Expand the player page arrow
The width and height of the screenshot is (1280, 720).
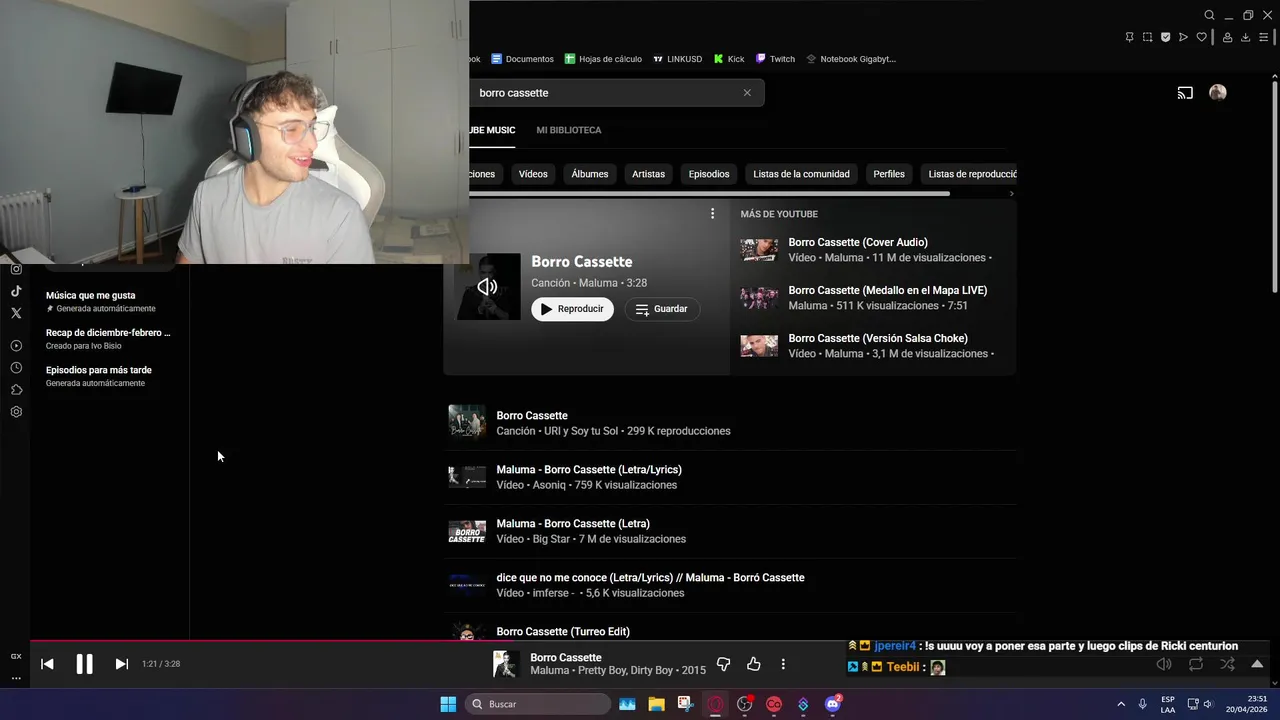coord(1257,664)
